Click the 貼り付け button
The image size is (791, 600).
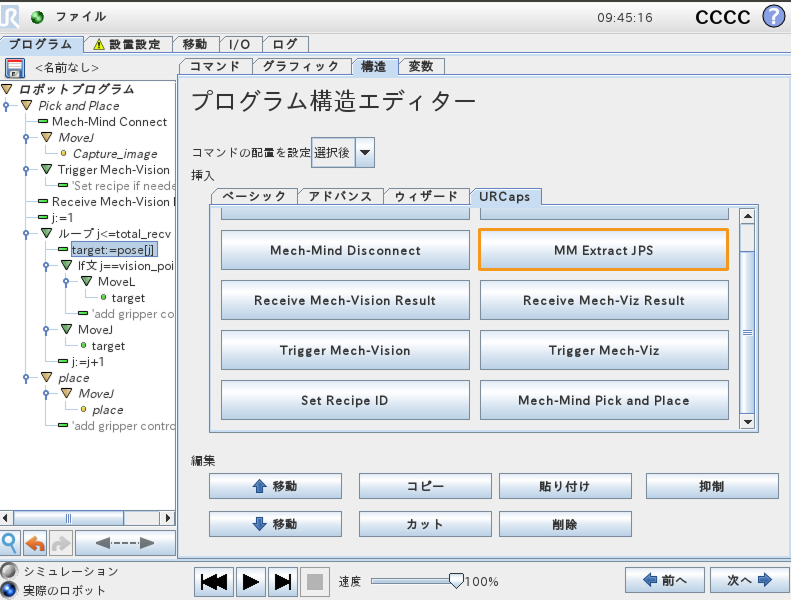click(x=565, y=486)
